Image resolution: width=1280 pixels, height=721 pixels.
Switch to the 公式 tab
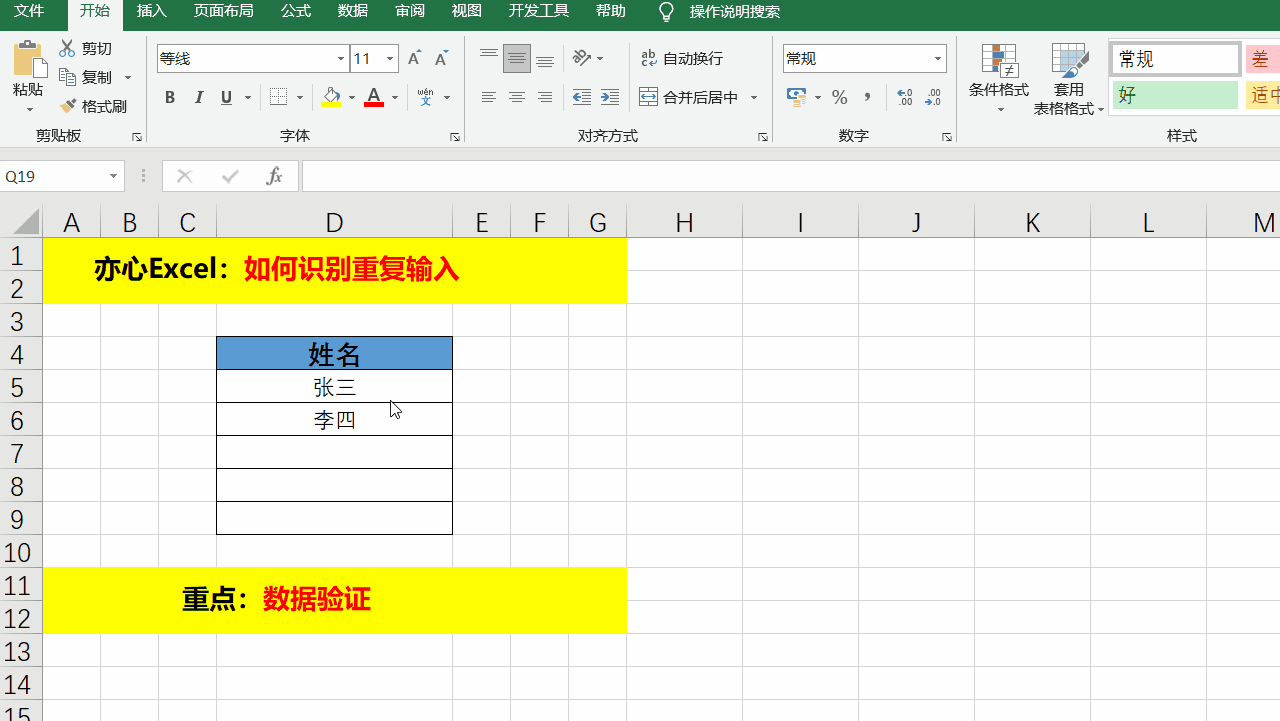296,12
